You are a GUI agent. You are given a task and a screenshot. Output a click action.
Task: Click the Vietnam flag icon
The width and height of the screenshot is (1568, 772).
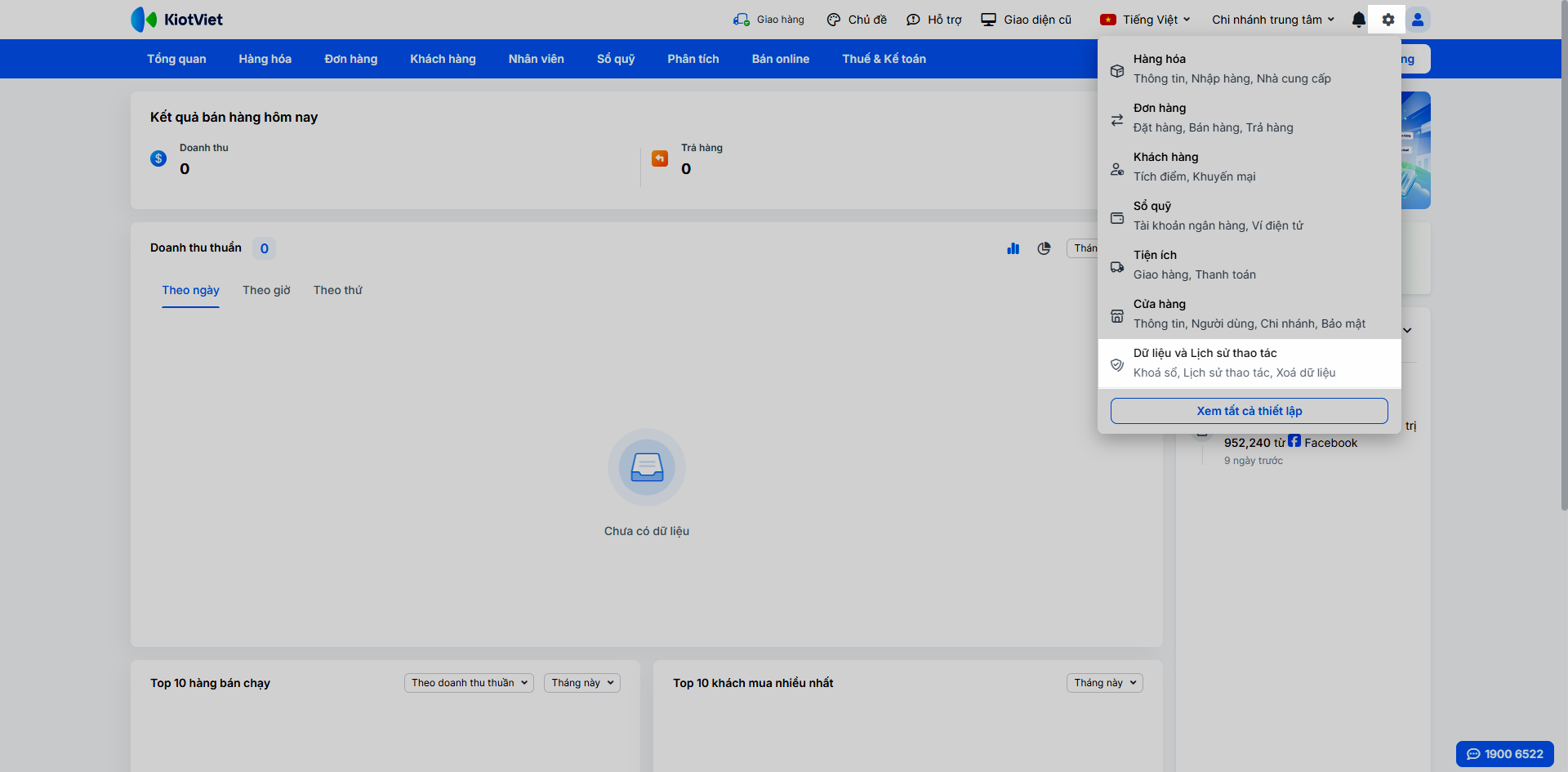click(1108, 20)
